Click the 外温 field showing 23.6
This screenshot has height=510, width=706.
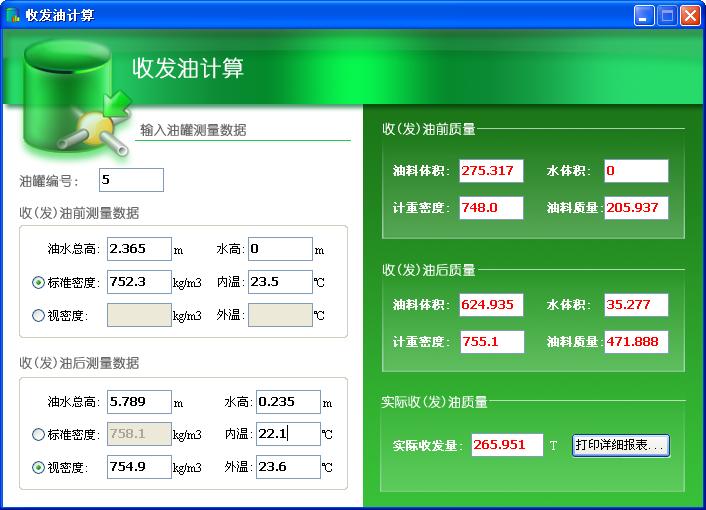[288, 467]
